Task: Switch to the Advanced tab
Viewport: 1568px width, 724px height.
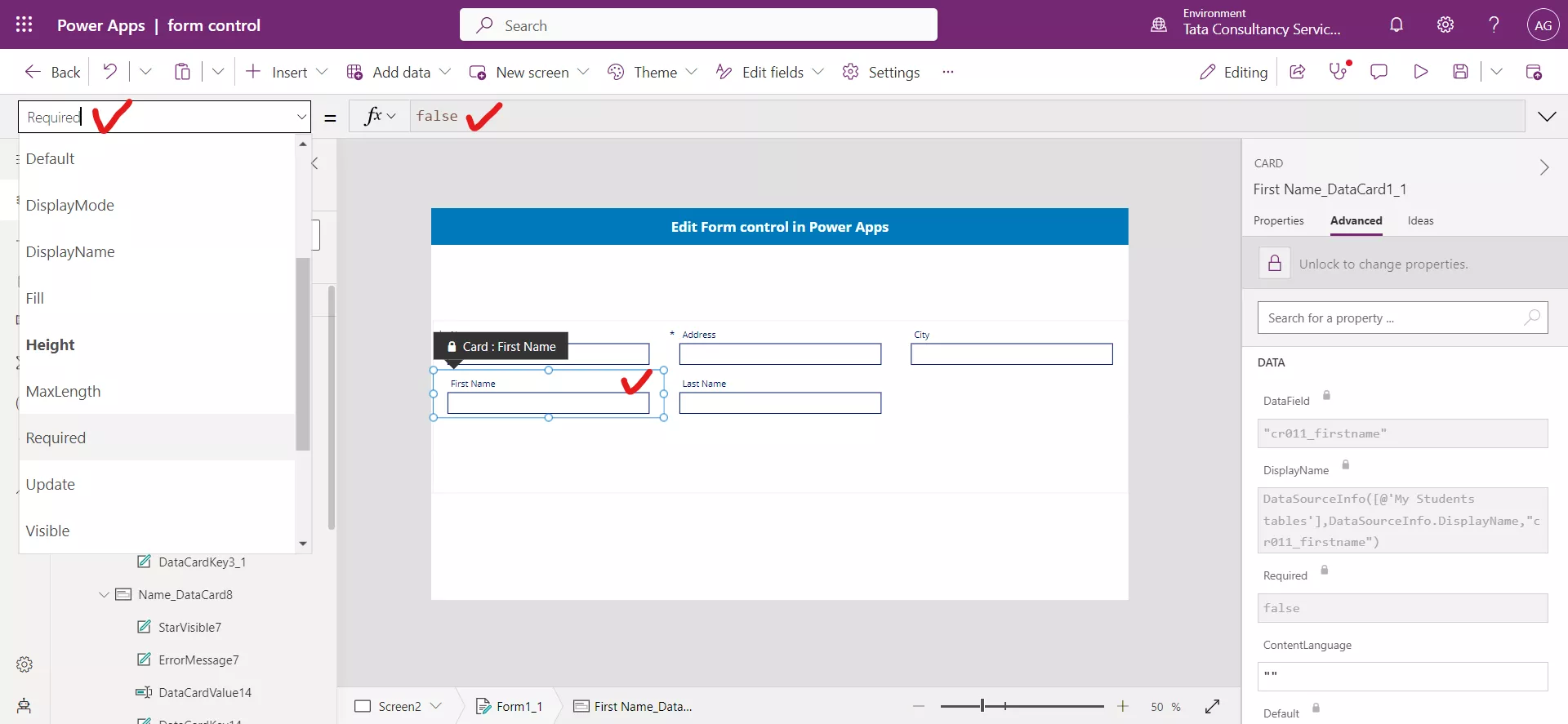Action: [x=1356, y=221]
